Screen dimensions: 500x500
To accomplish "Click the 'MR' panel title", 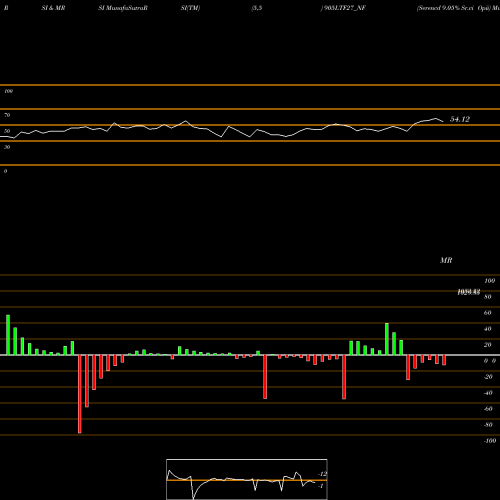I will pos(446,260).
